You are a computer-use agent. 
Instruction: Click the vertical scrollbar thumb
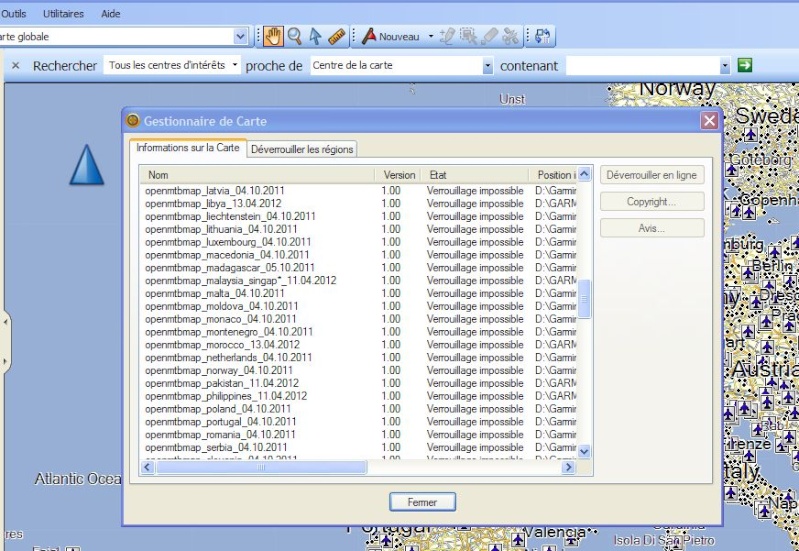[x=584, y=299]
